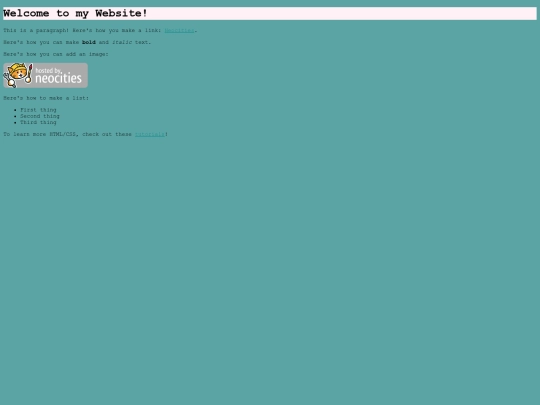
Task: Click the bold word in the paragraph
Action: 89,42
